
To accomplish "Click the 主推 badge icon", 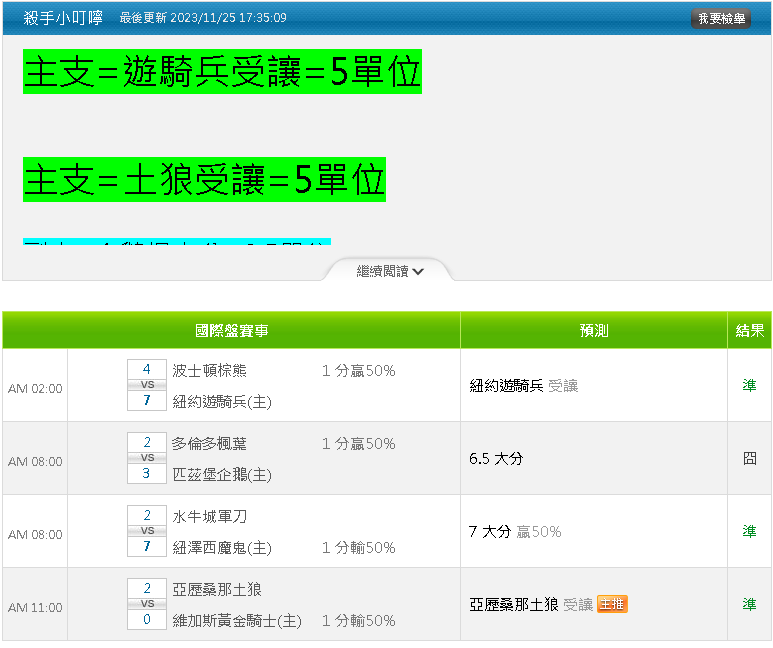I will pyautogui.click(x=612, y=604).
